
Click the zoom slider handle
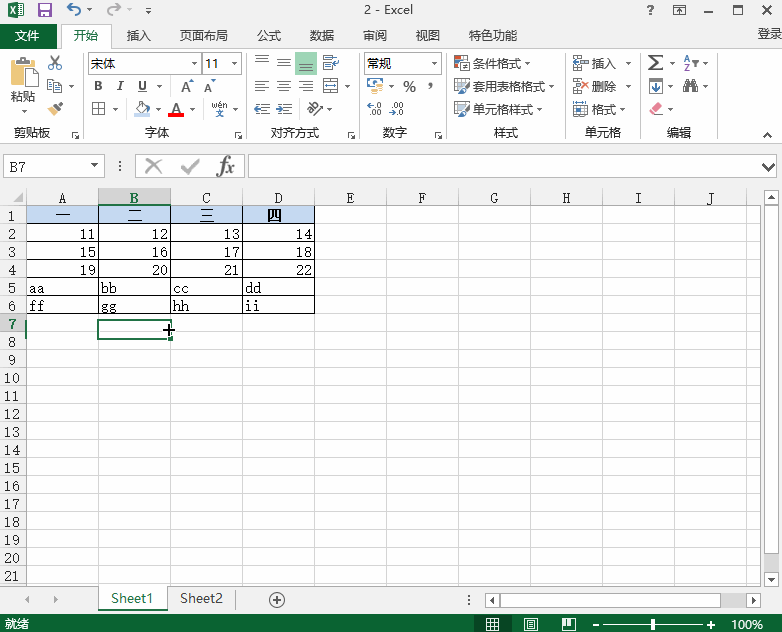[653, 624]
